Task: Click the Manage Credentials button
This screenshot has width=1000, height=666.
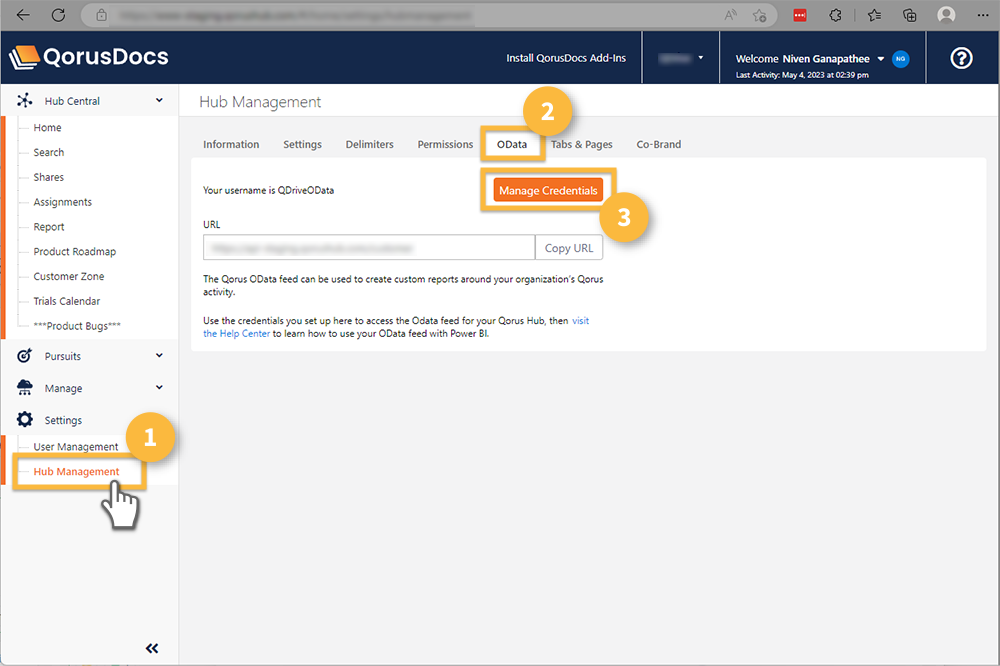Action: pyautogui.click(x=548, y=190)
